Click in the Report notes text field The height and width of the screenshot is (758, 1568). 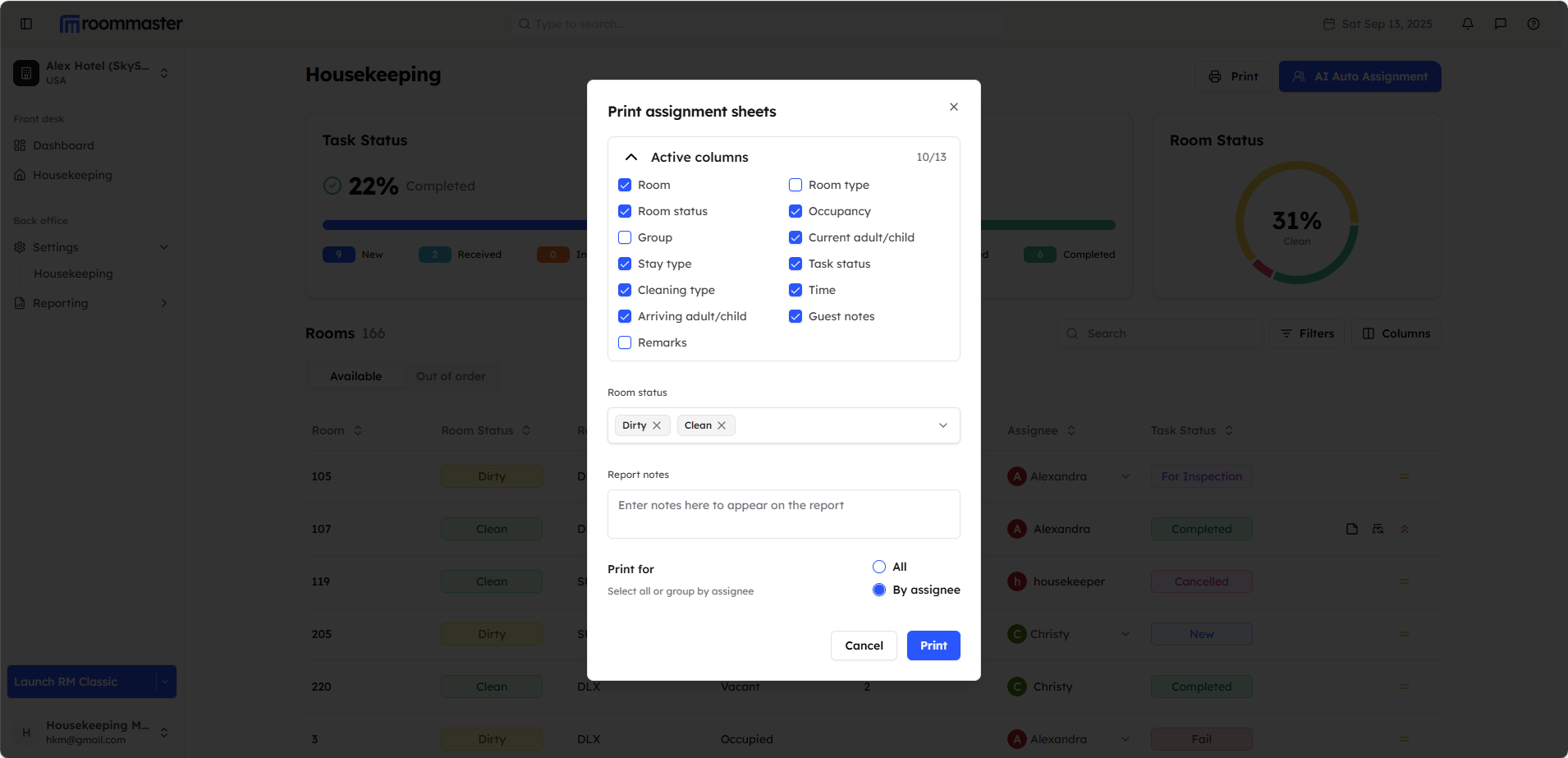pos(783,514)
